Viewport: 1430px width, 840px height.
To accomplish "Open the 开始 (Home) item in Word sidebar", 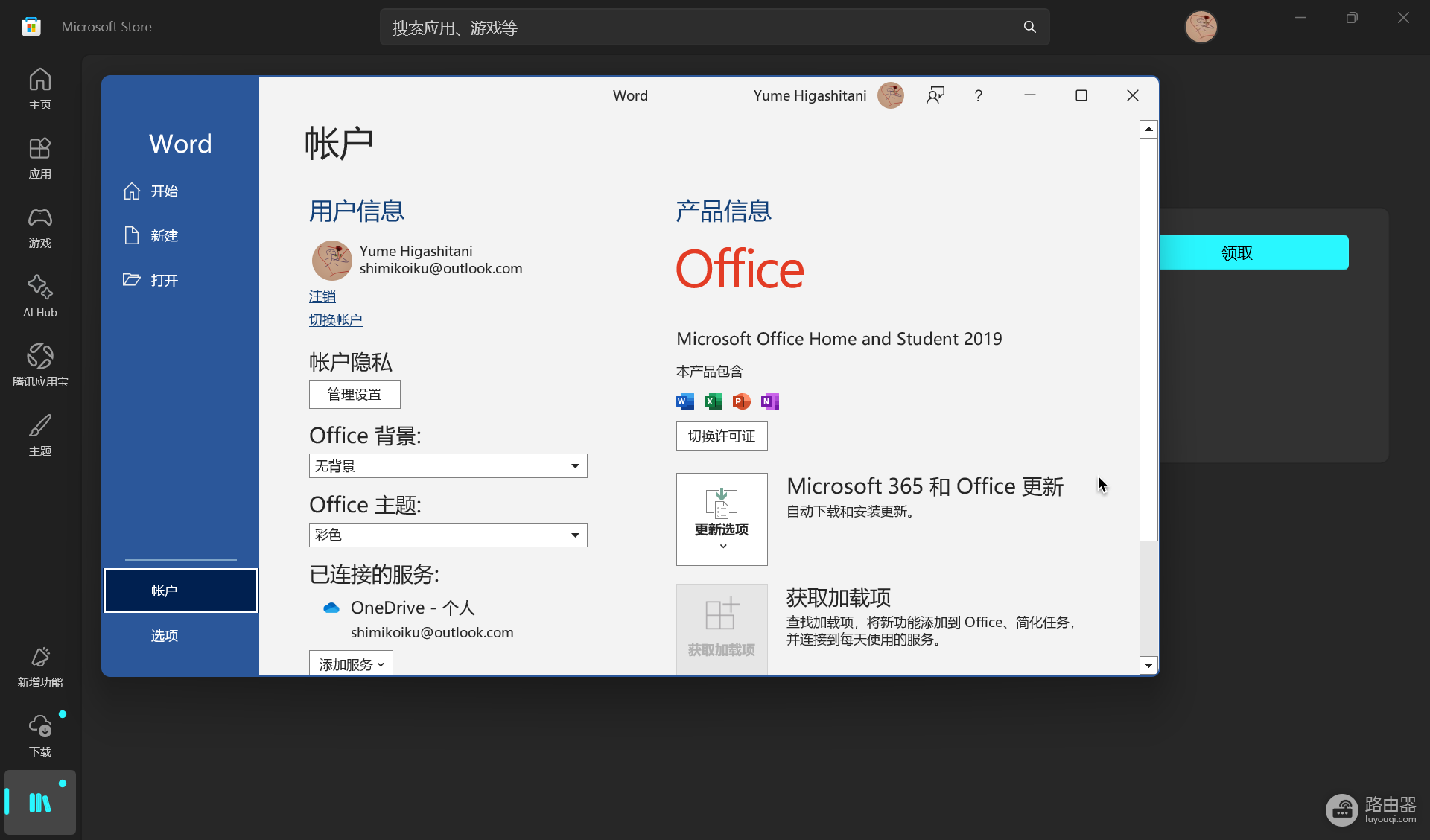I will pos(180,191).
